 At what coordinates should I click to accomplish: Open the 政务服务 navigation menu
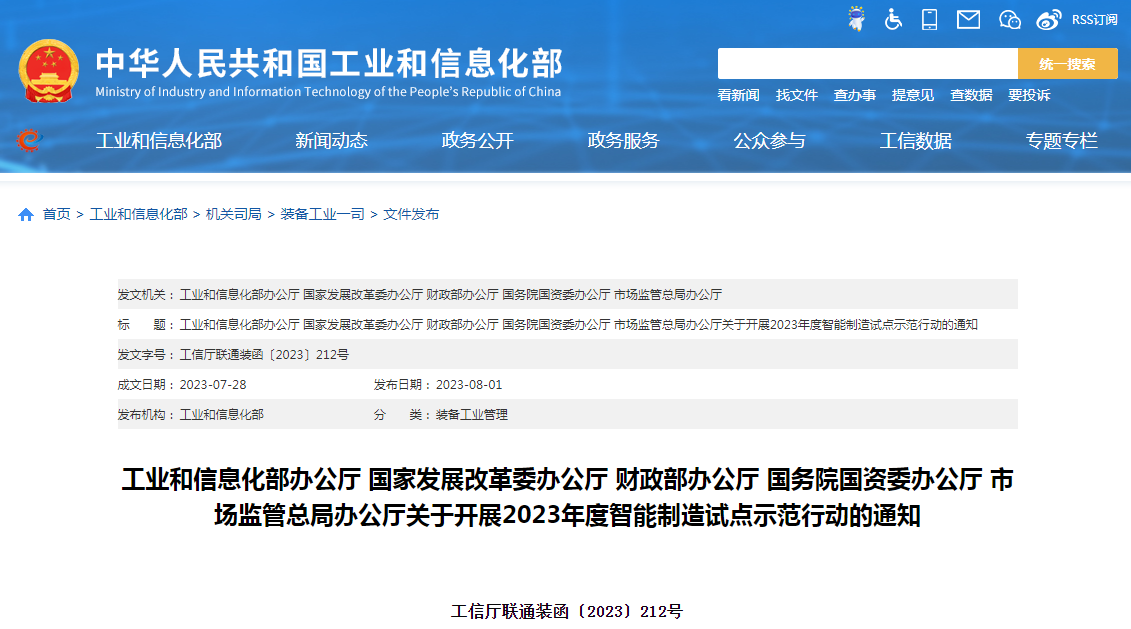coord(624,141)
